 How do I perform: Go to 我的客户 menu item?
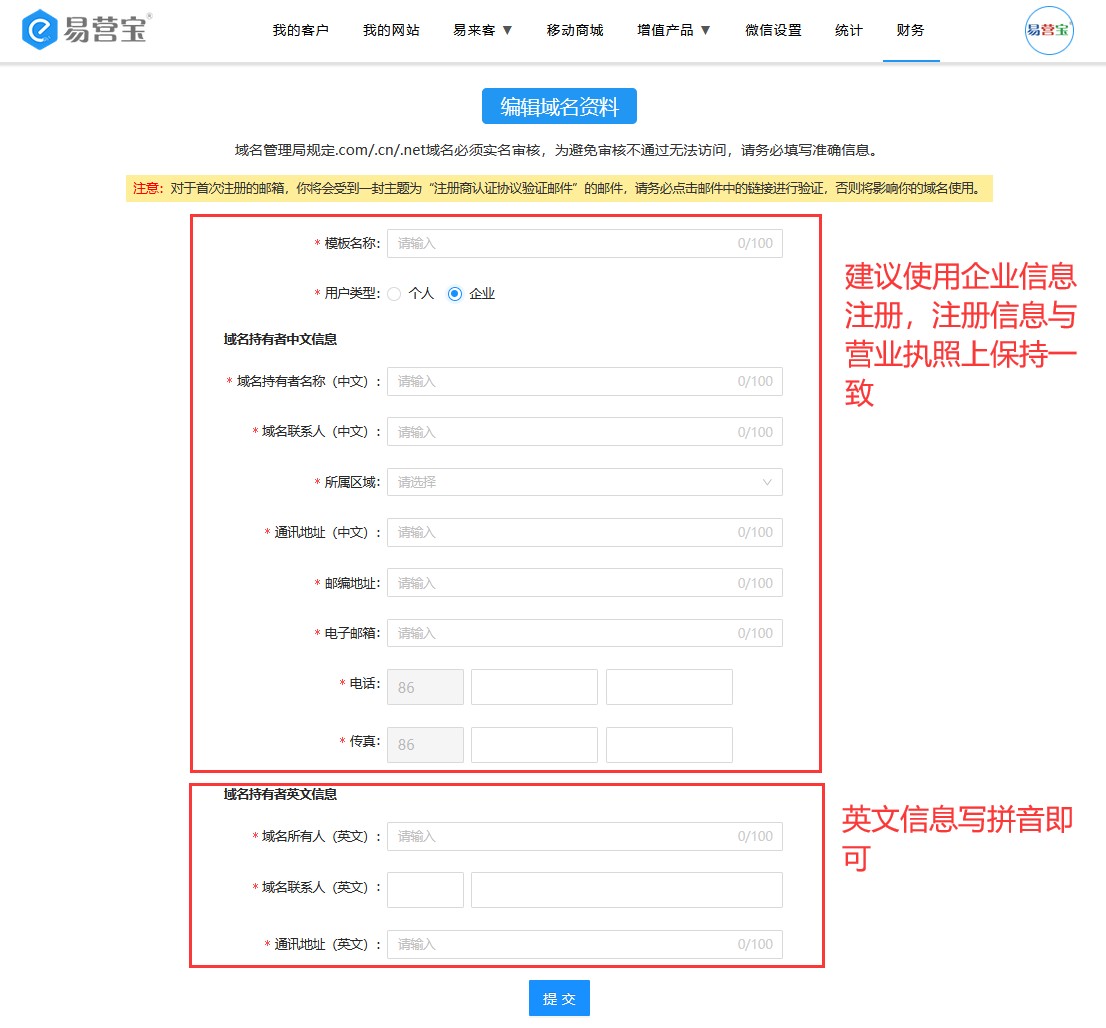coord(300,30)
